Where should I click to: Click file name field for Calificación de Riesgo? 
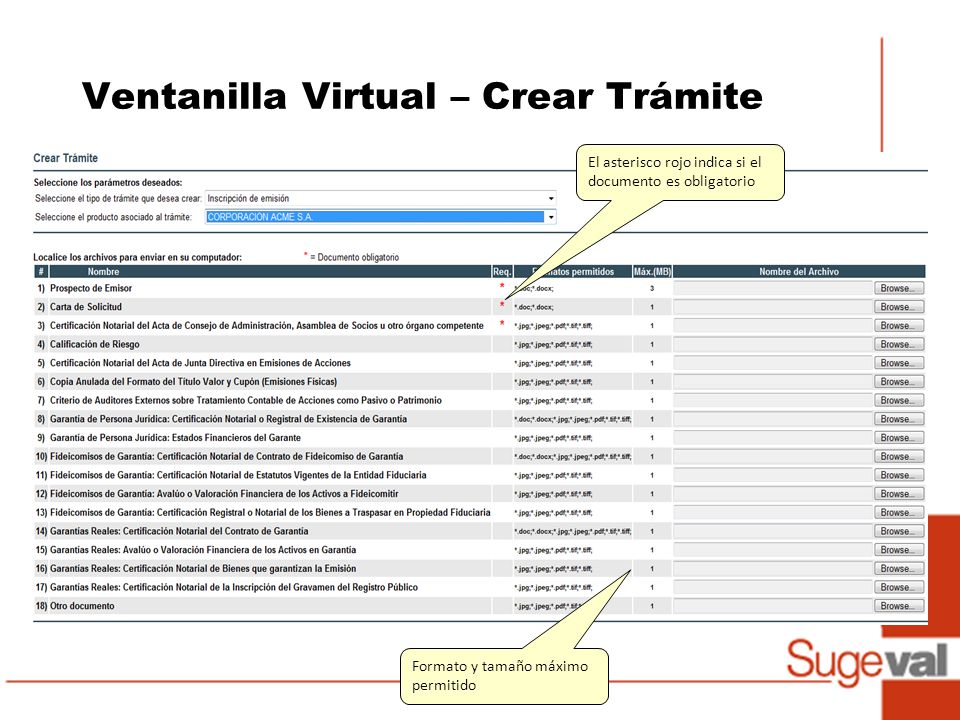point(773,344)
